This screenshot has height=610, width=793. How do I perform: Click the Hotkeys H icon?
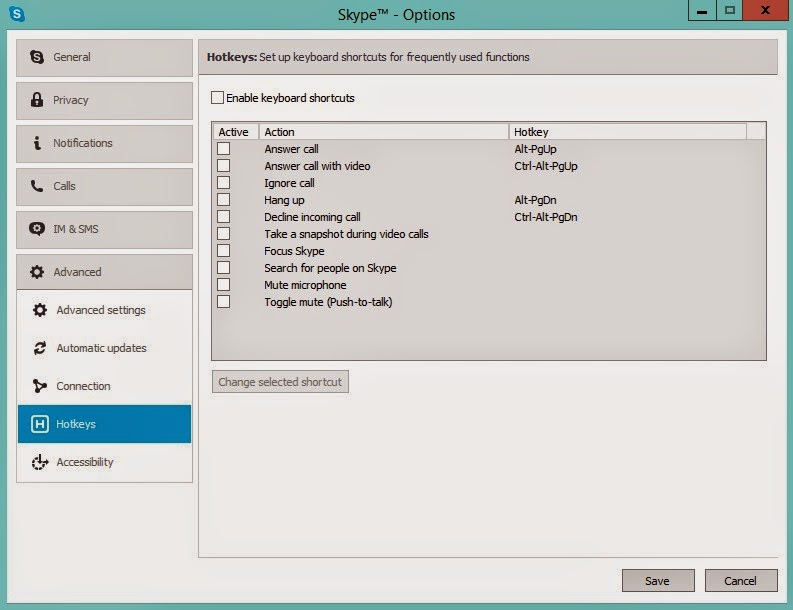[39, 424]
